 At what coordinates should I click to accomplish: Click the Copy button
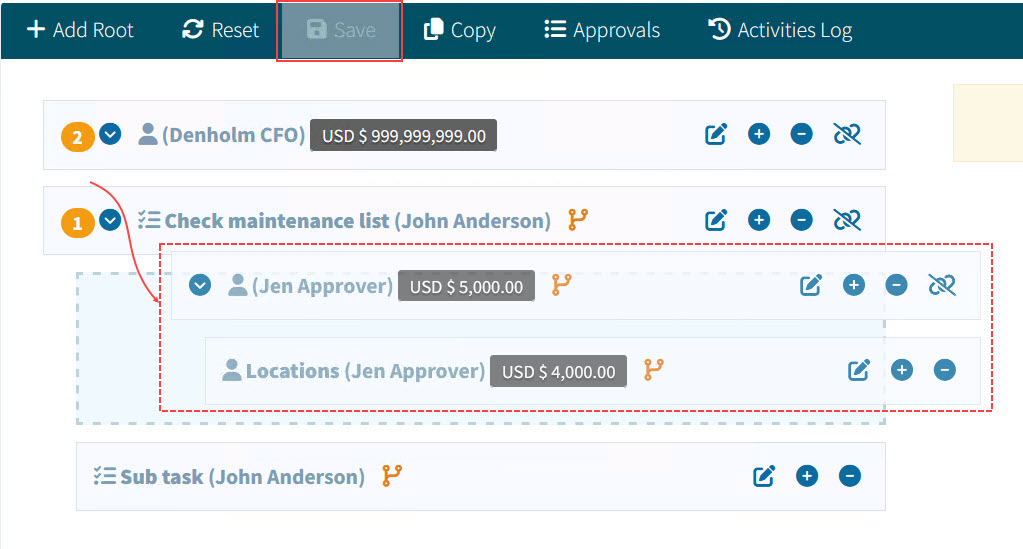(x=460, y=30)
